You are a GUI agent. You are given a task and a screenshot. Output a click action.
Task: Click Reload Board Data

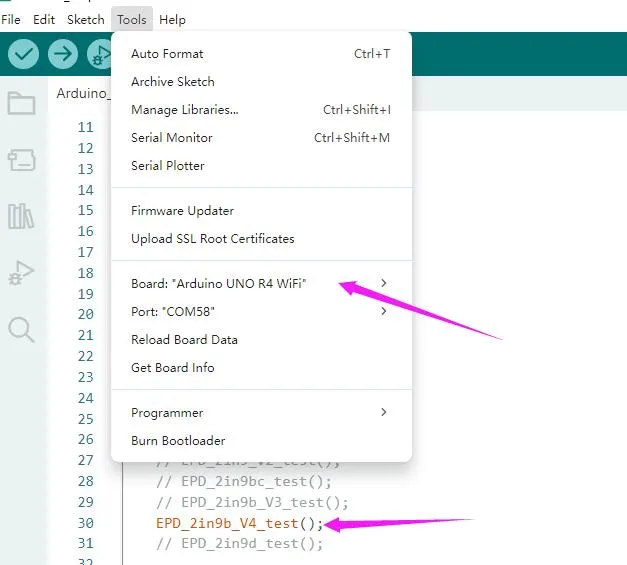pos(261,339)
